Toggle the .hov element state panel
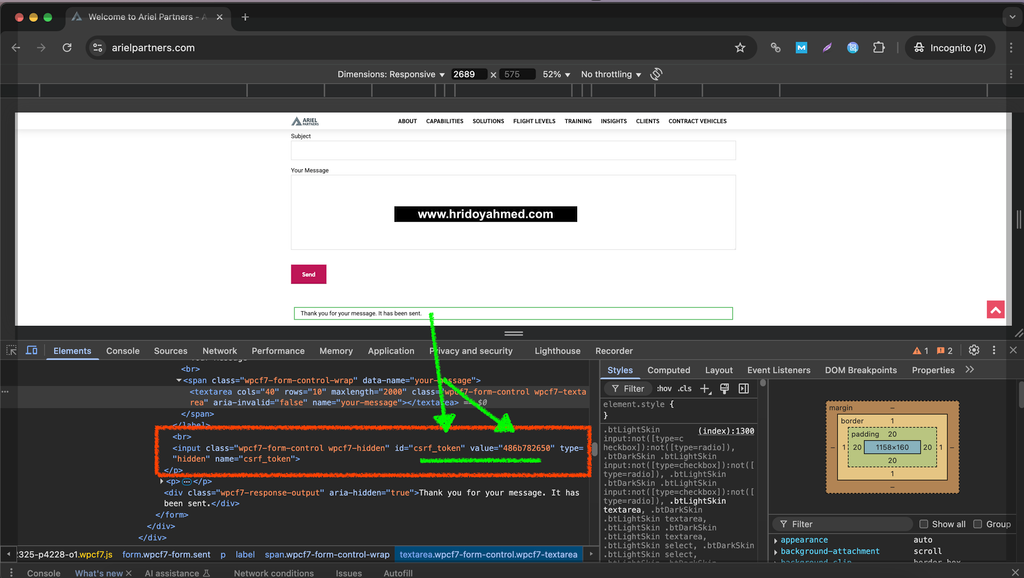Screen dimensions: 1024x578 pyautogui.click(x=664, y=389)
